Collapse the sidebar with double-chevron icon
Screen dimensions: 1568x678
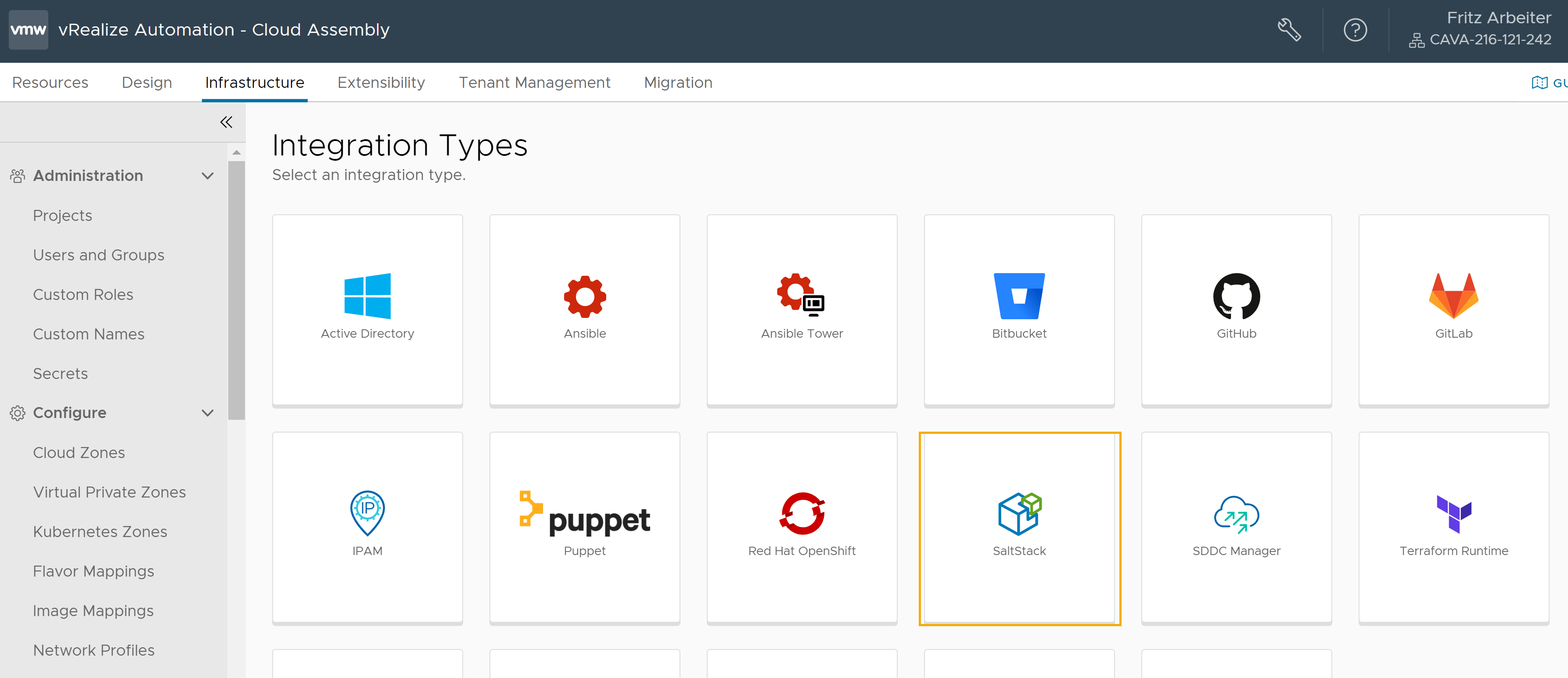coord(227,122)
